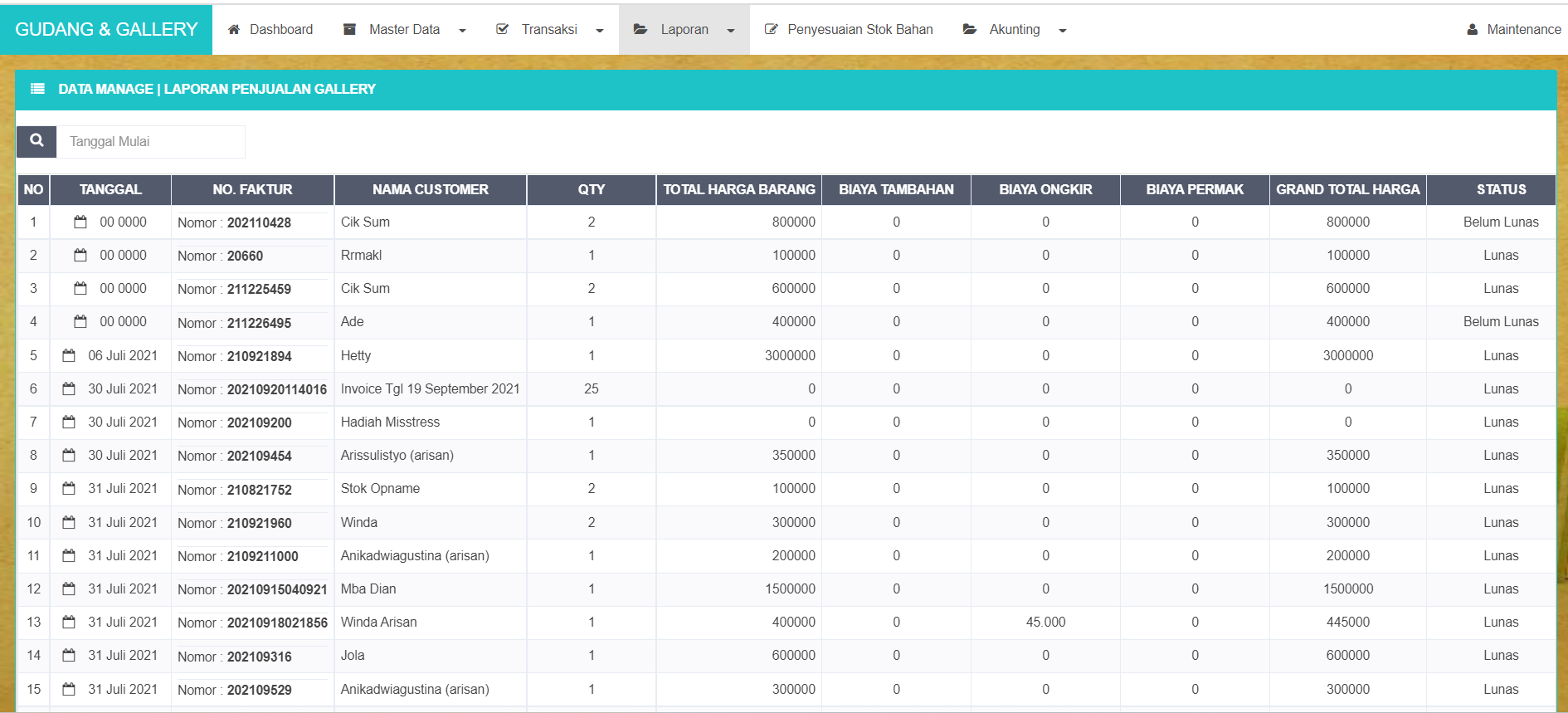Click the Transaksi checkmark icon

(x=502, y=30)
